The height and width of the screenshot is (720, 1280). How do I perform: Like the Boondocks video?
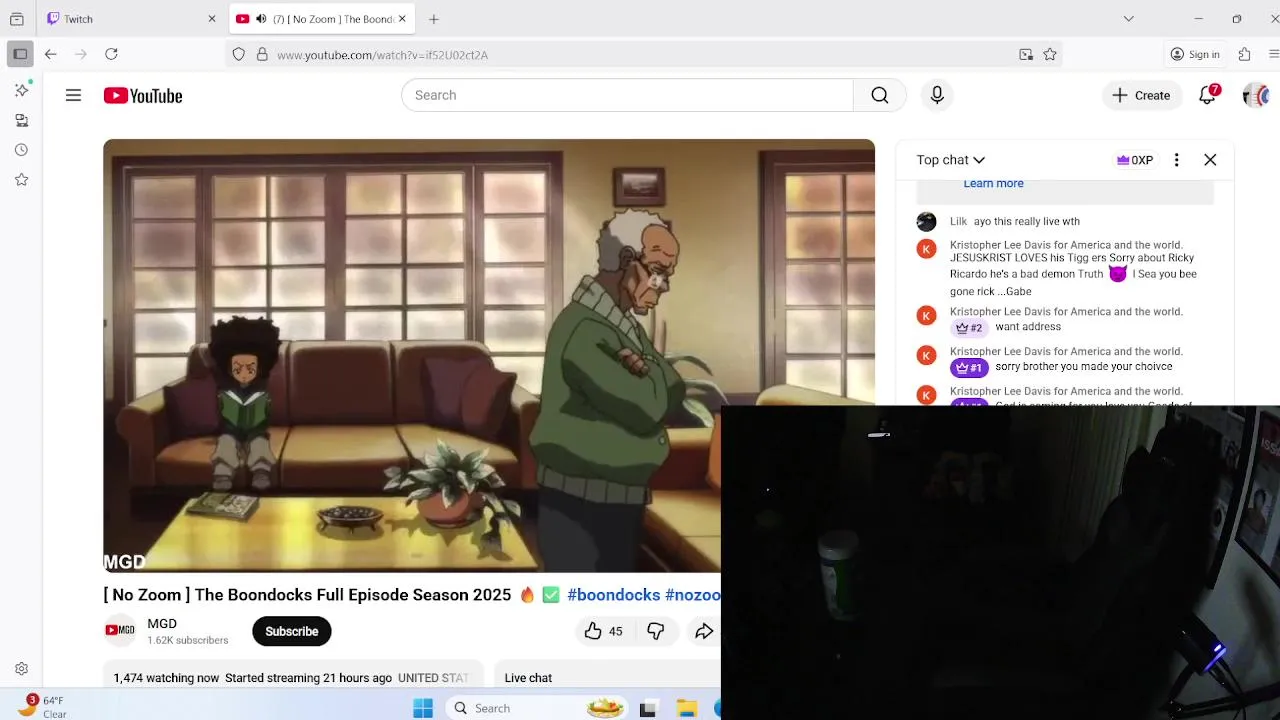point(603,631)
